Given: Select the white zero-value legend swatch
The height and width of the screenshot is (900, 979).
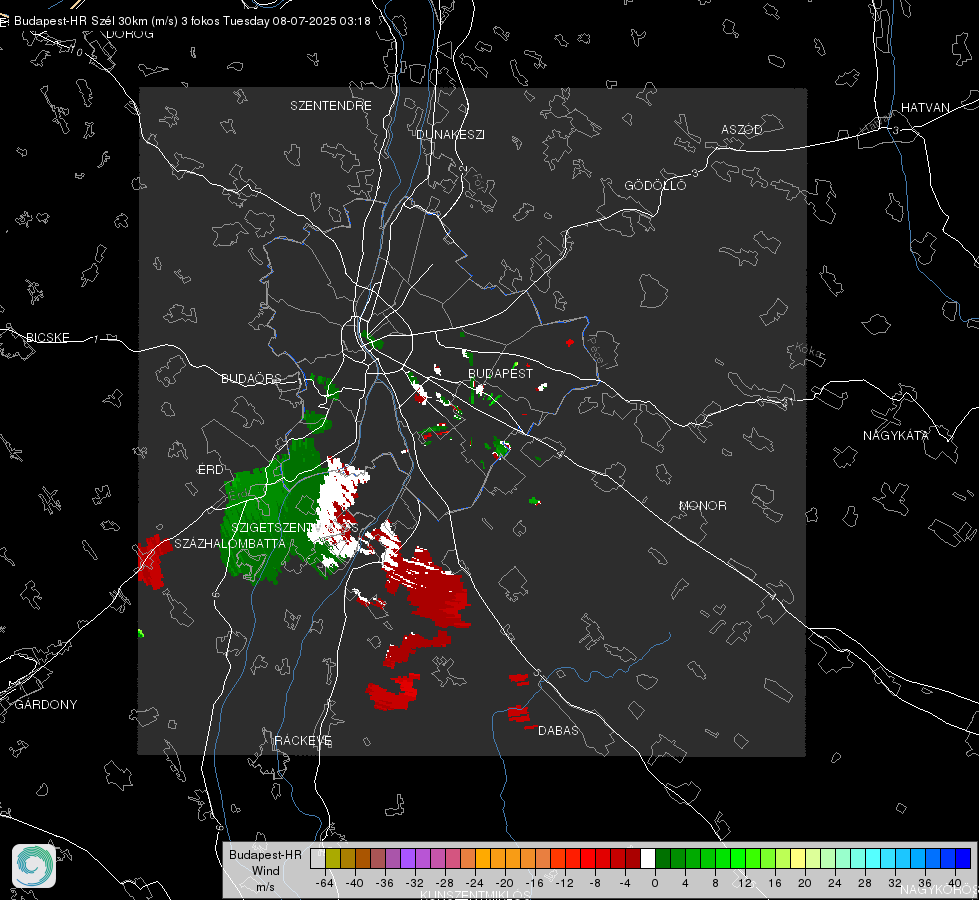Looking at the screenshot, I should [x=648, y=859].
